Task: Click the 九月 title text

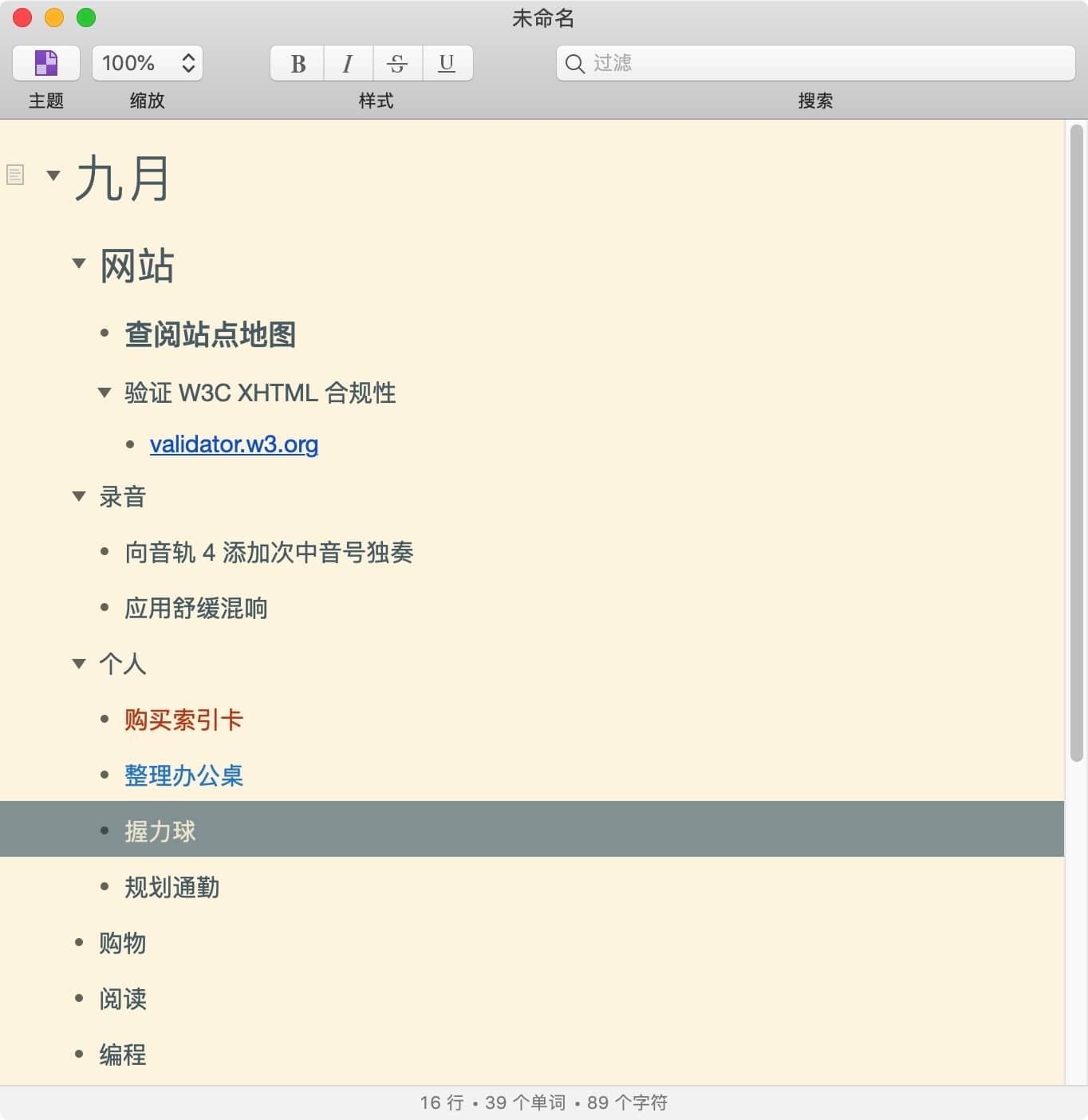Action: (122, 177)
